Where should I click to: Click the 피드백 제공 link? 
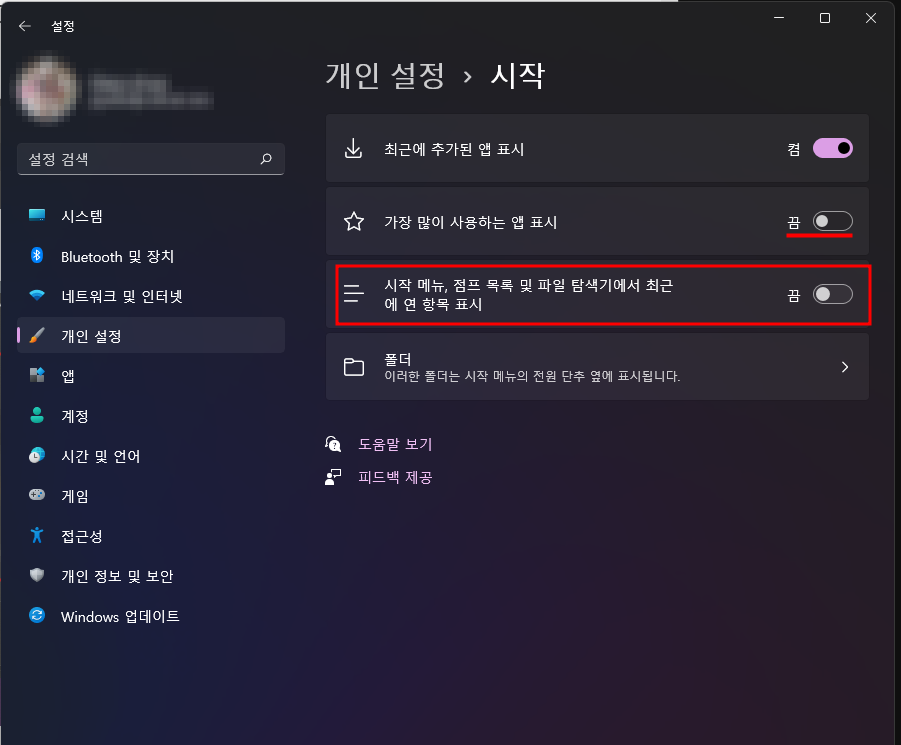click(x=395, y=477)
